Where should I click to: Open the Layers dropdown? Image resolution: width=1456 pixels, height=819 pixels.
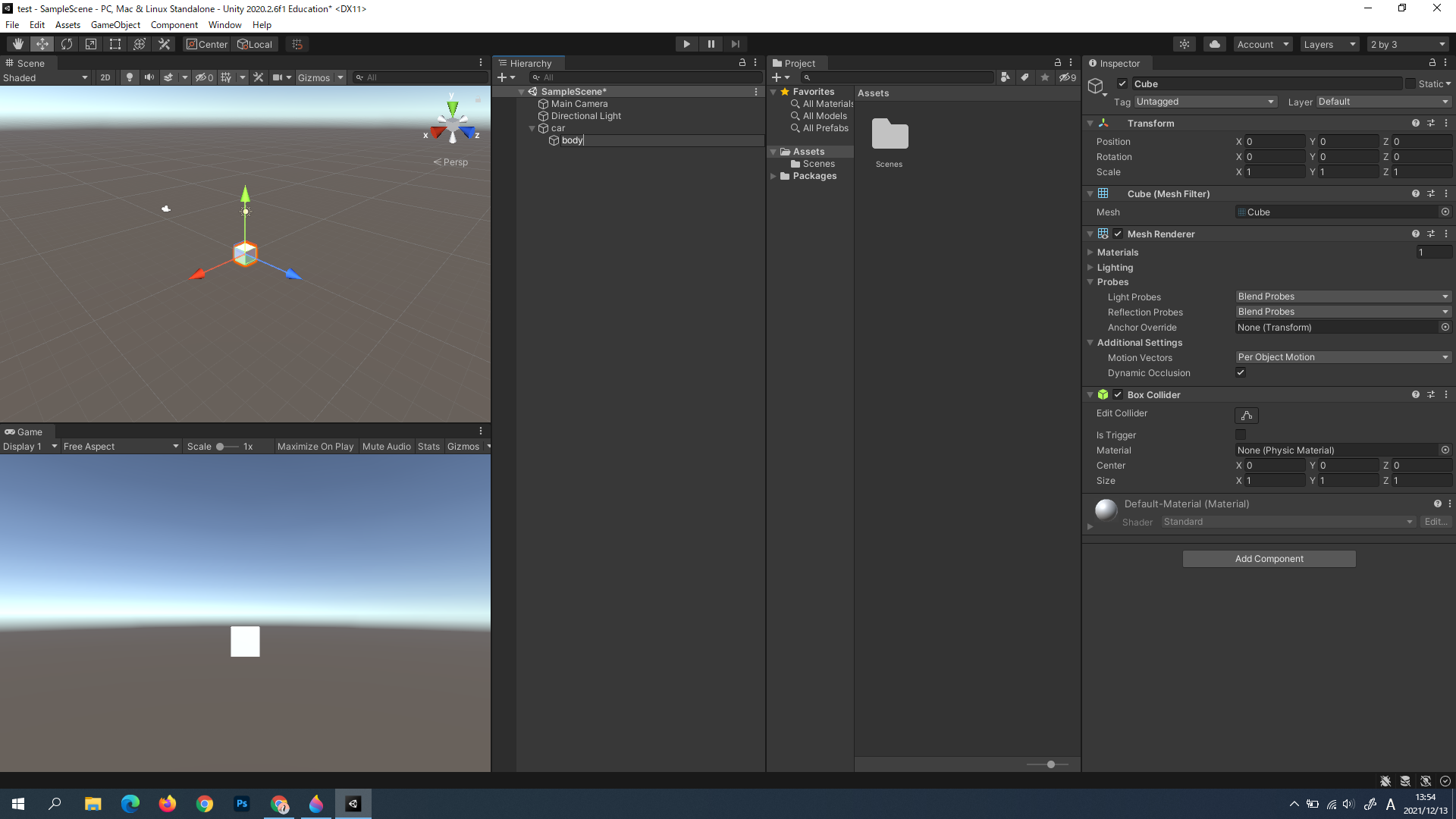[1329, 44]
